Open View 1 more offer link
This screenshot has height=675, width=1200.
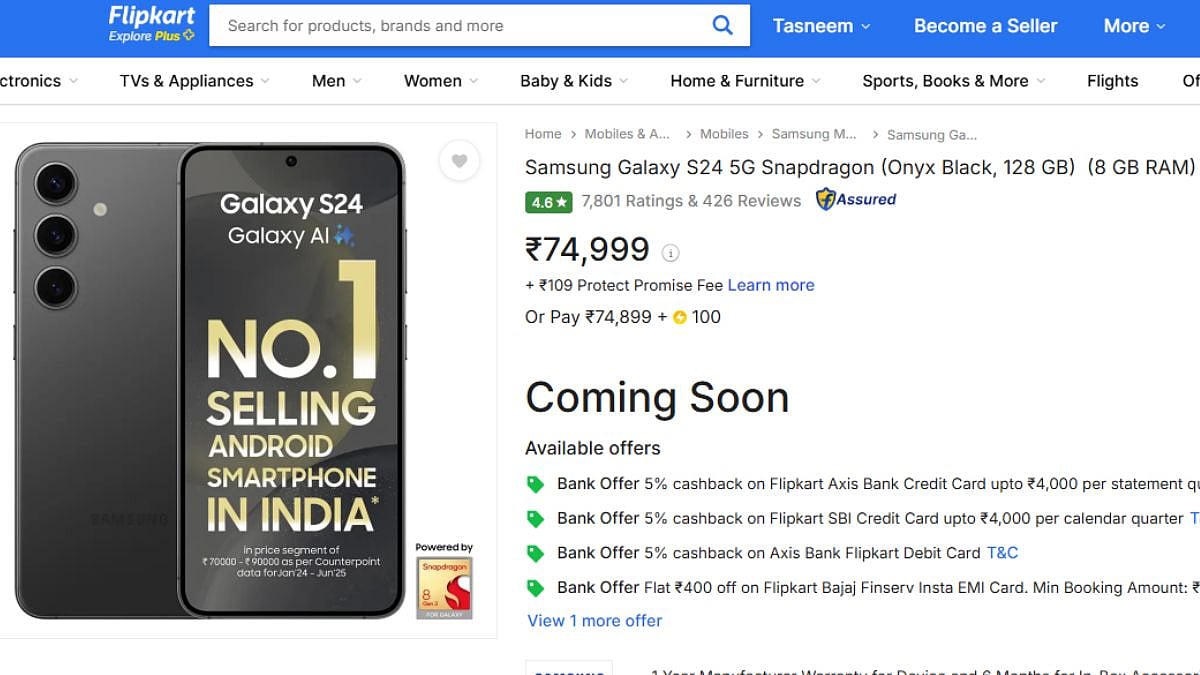coord(594,621)
